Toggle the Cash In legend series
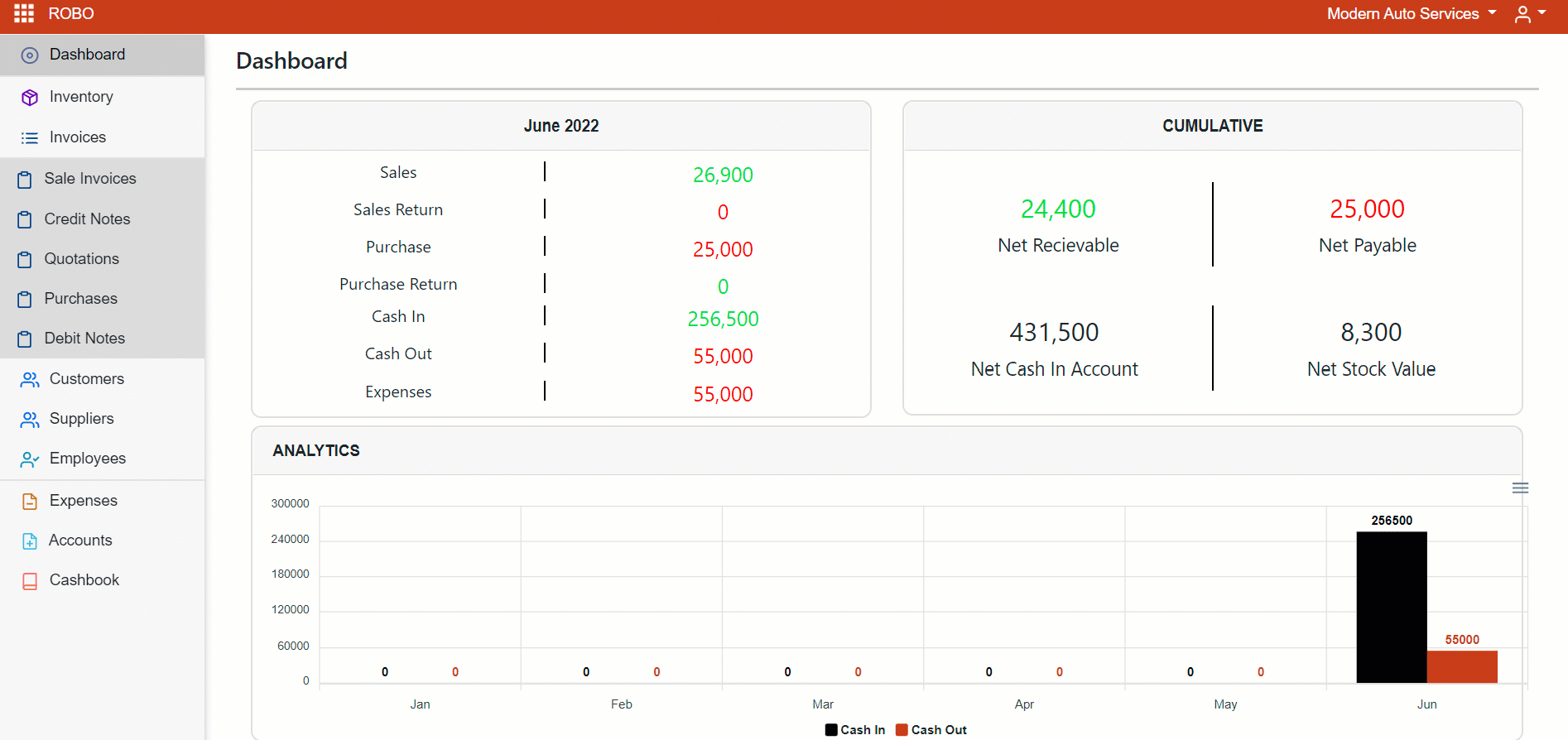 (855, 730)
